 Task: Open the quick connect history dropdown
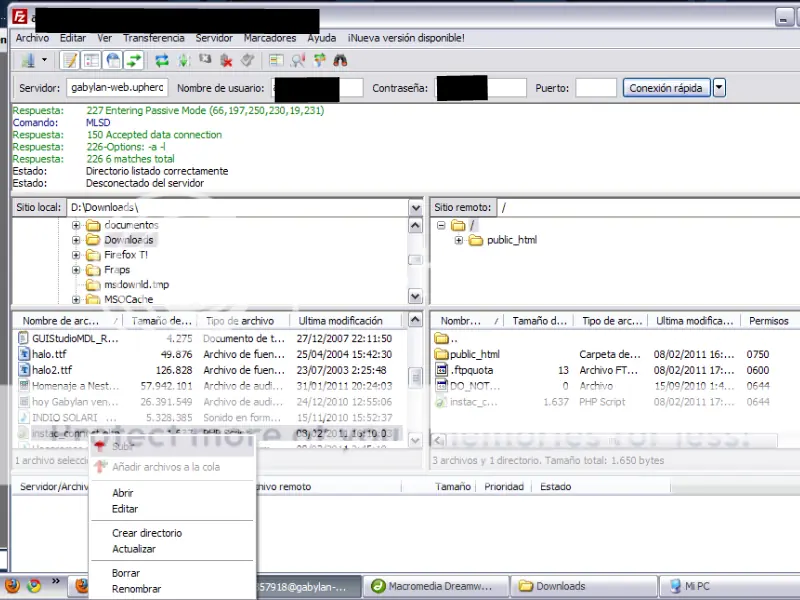tap(719, 88)
